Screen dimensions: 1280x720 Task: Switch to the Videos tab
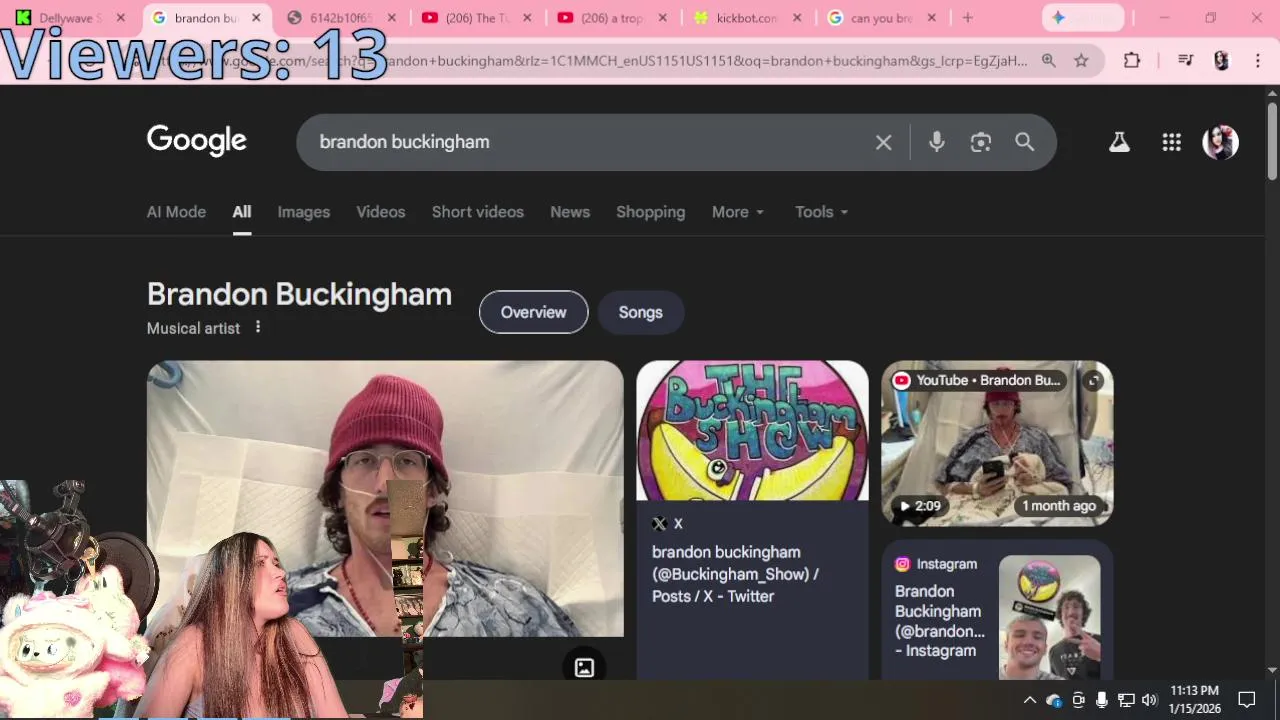click(381, 212)
